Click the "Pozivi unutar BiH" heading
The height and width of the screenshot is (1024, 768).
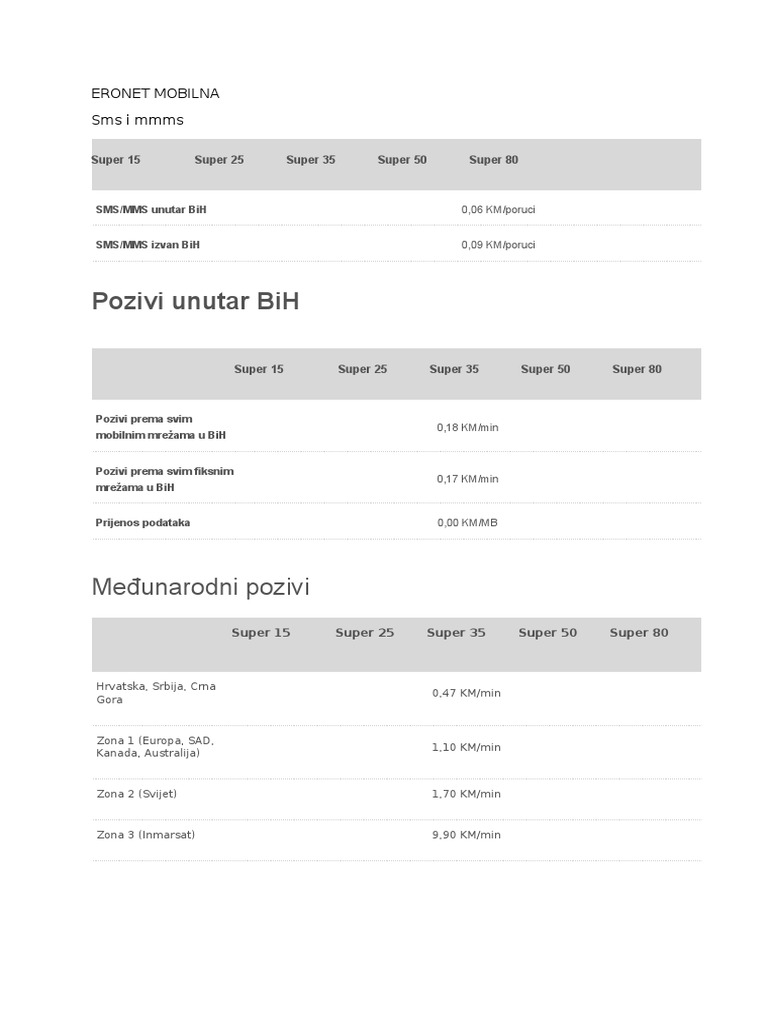195,301
